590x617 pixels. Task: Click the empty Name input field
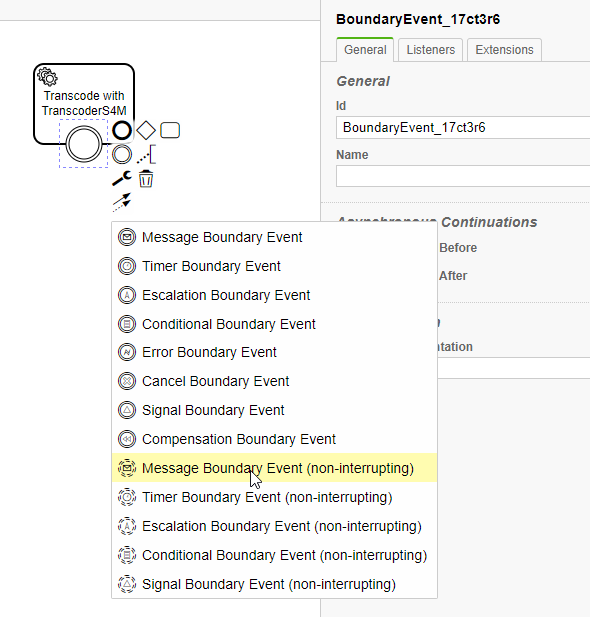[x=463, y=176]
